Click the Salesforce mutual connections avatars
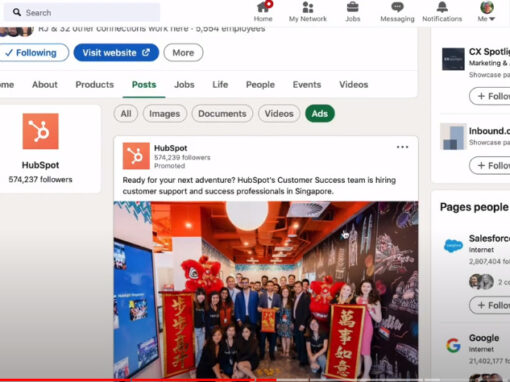The width and height of the screenshot is (510, 382). pyautogui.click(x=481, y=282)
